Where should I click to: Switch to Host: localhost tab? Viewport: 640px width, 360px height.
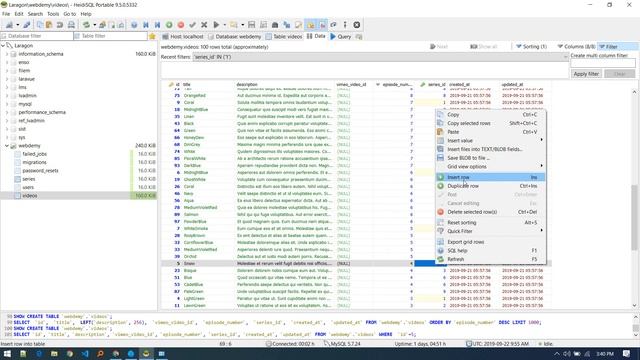[183, 37]
